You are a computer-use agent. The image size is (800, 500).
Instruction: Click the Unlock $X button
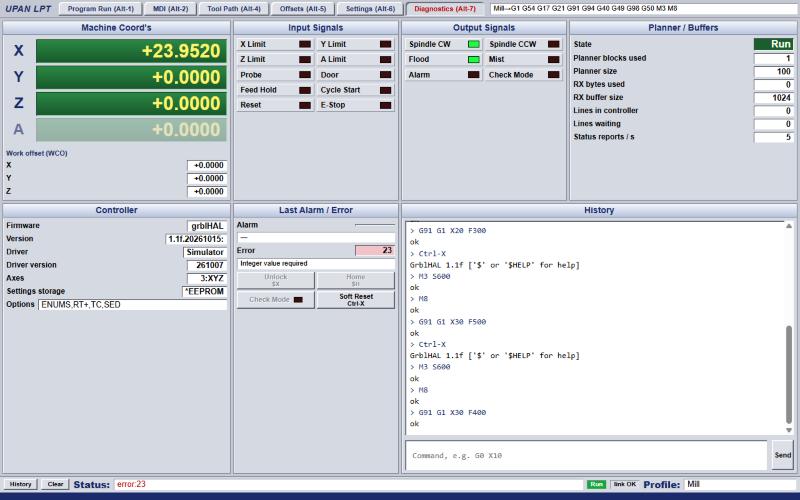pos(276,280)
